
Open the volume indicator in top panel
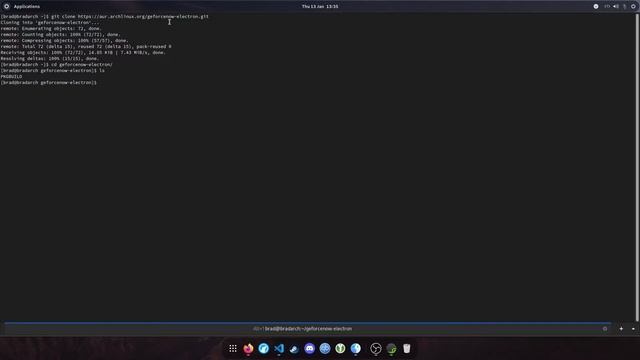point(616,7)
